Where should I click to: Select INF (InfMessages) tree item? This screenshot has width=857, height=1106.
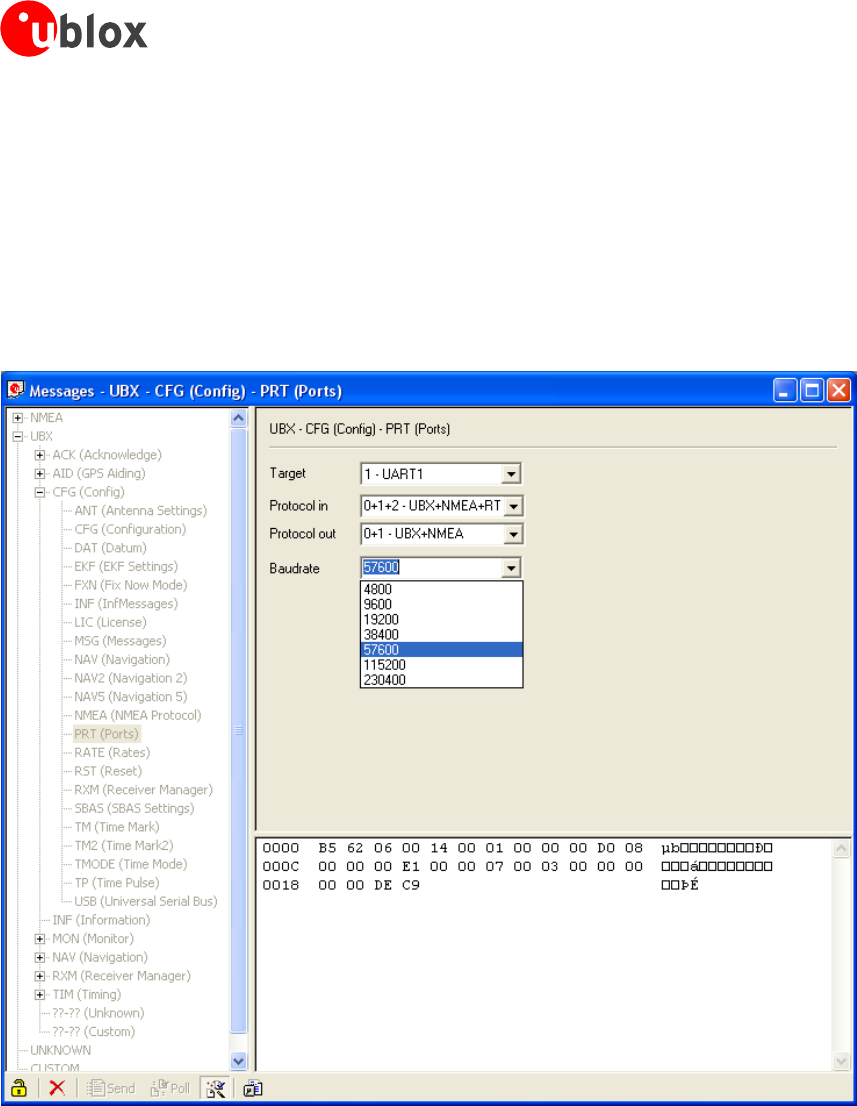coord(126,604)
